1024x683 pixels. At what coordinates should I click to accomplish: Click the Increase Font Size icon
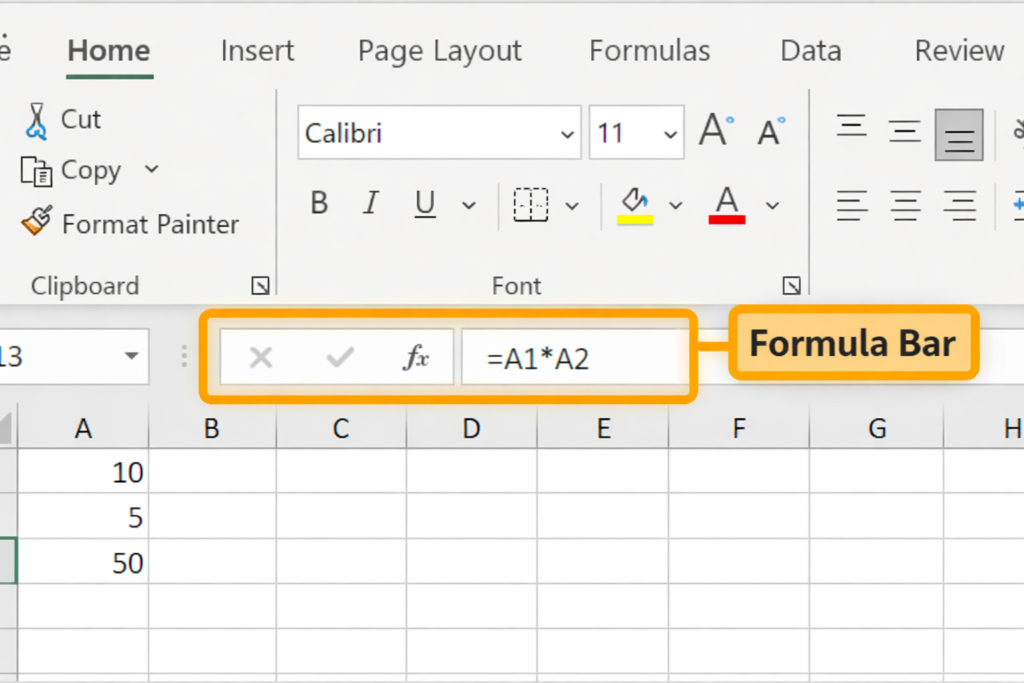(x=715, y=132)
